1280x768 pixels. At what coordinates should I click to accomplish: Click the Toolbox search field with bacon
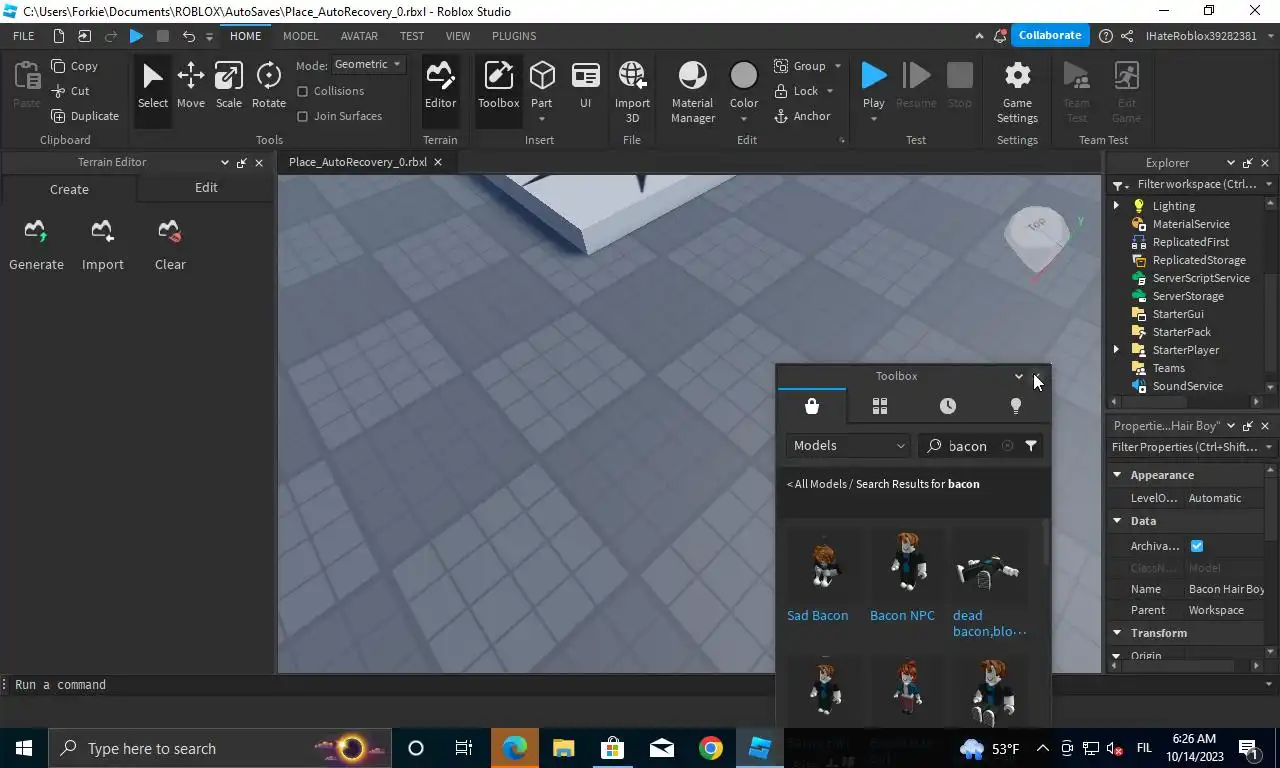pos(968,446)
